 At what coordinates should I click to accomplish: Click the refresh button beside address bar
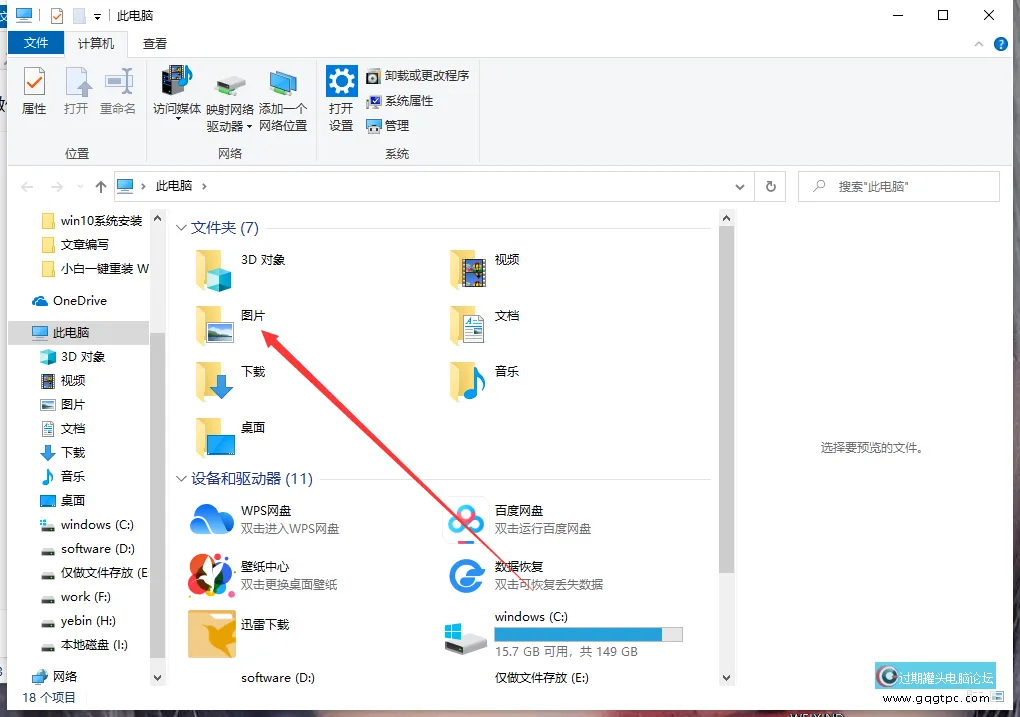(770, 186)
